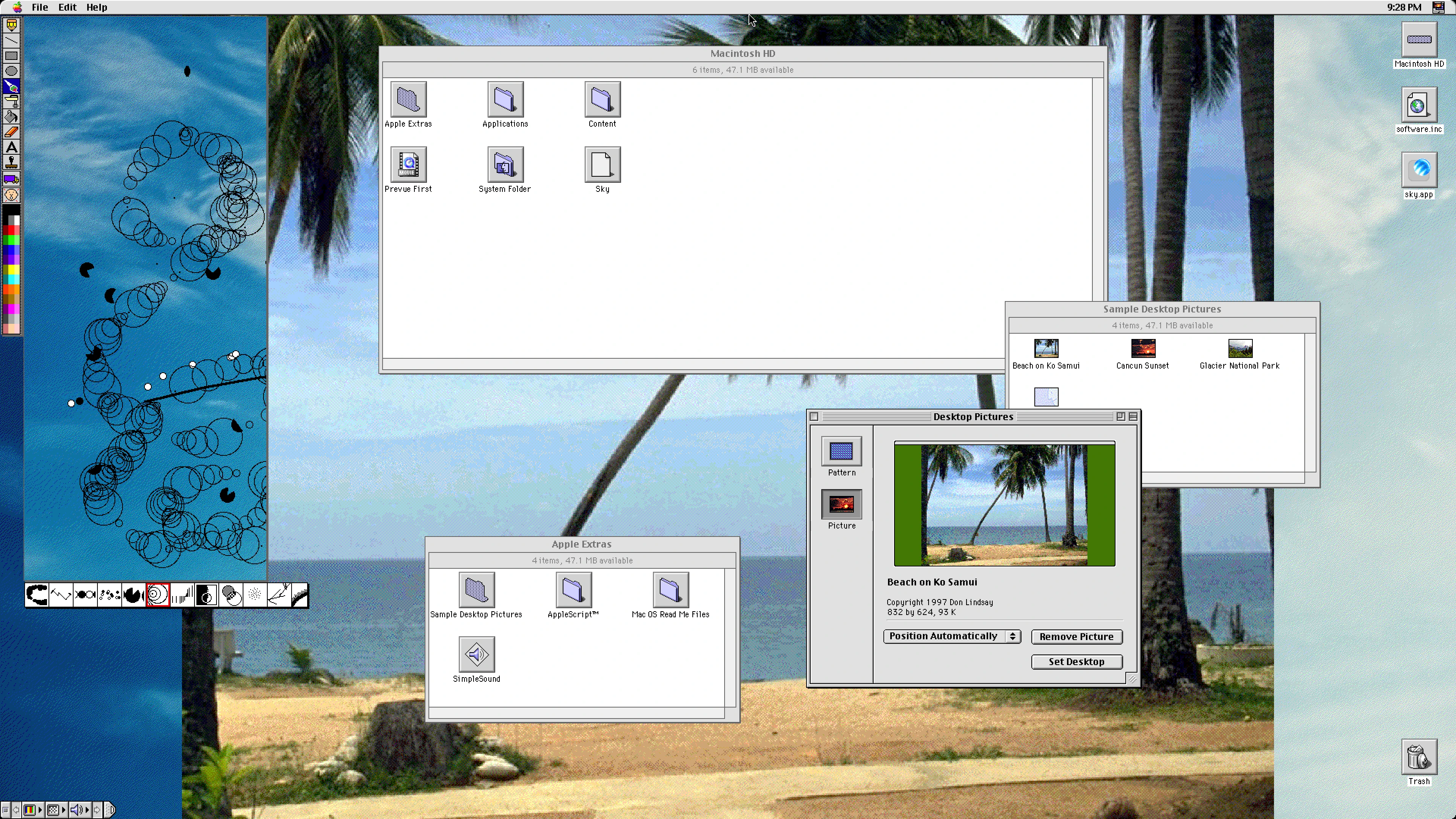Select the Pattern tab in Desktop Pictures
1456x819 pixels.
coord(842,456)
